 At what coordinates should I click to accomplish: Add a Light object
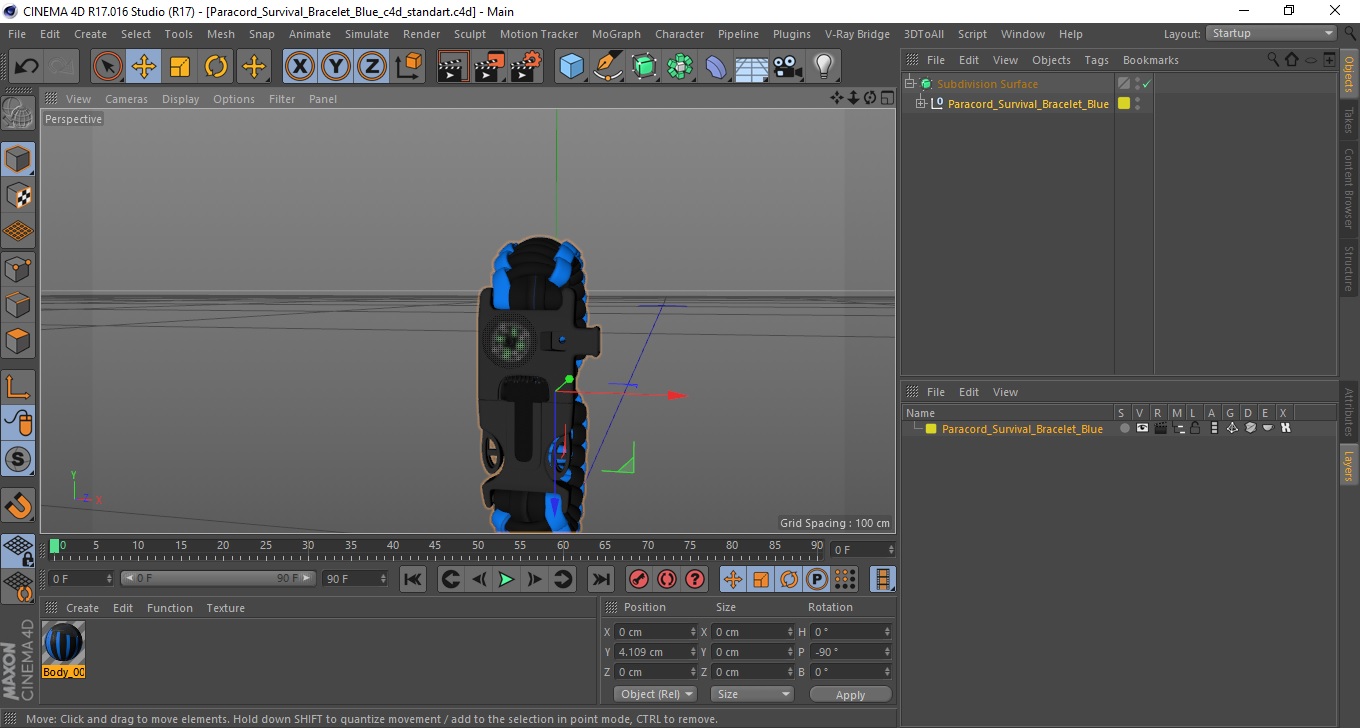[x=824, y=67]
